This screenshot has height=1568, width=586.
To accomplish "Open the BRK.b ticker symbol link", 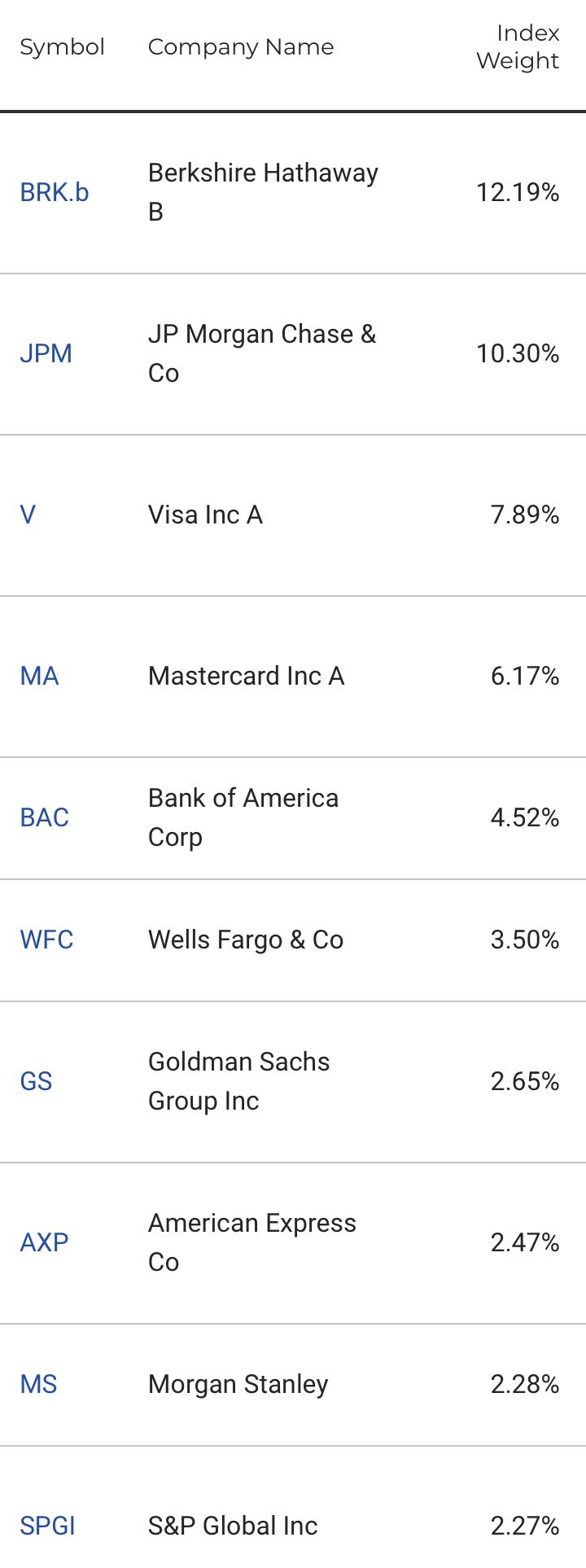I will pos(55,193).
